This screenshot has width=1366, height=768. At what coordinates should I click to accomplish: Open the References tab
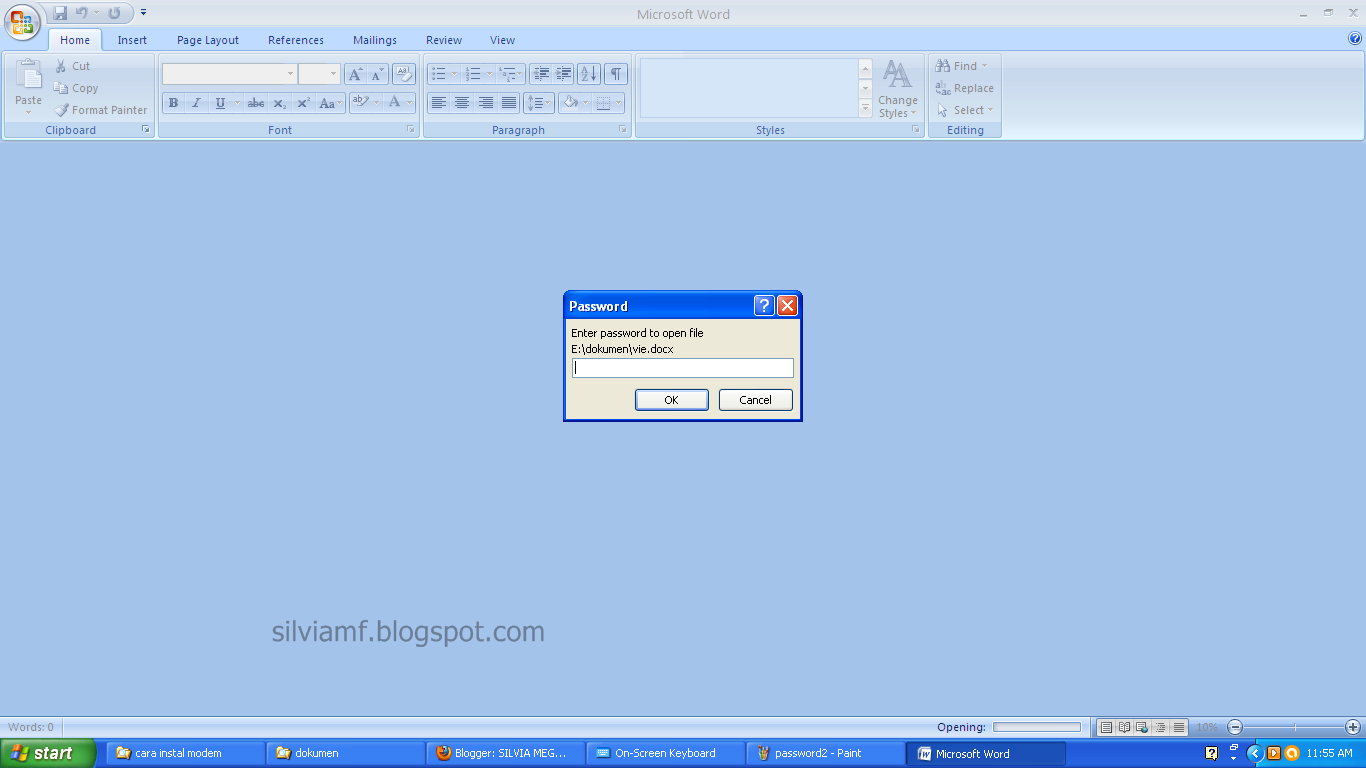tap(296, 40)
